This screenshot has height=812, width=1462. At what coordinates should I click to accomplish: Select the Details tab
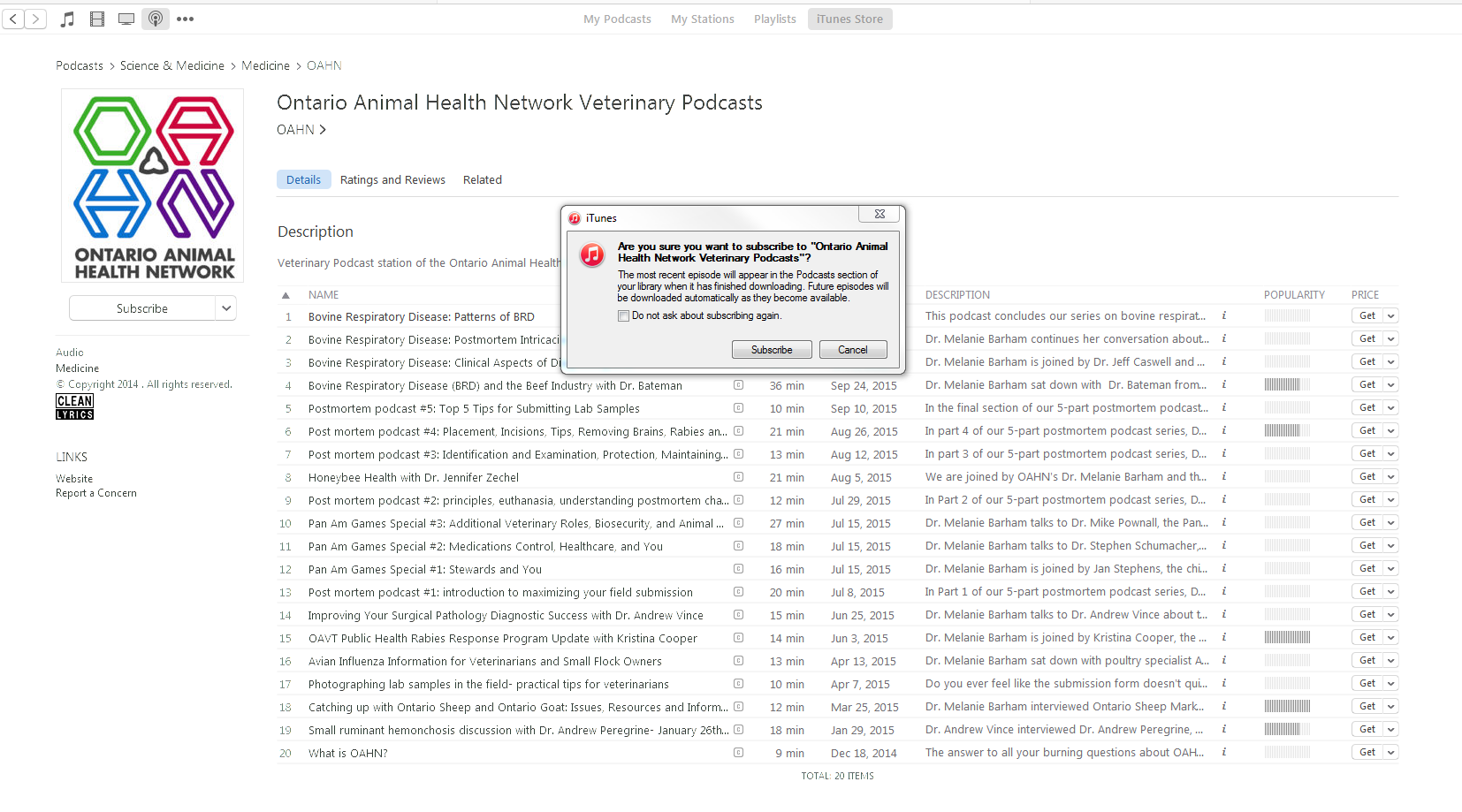pyautogui.click(x=303, y=179)
